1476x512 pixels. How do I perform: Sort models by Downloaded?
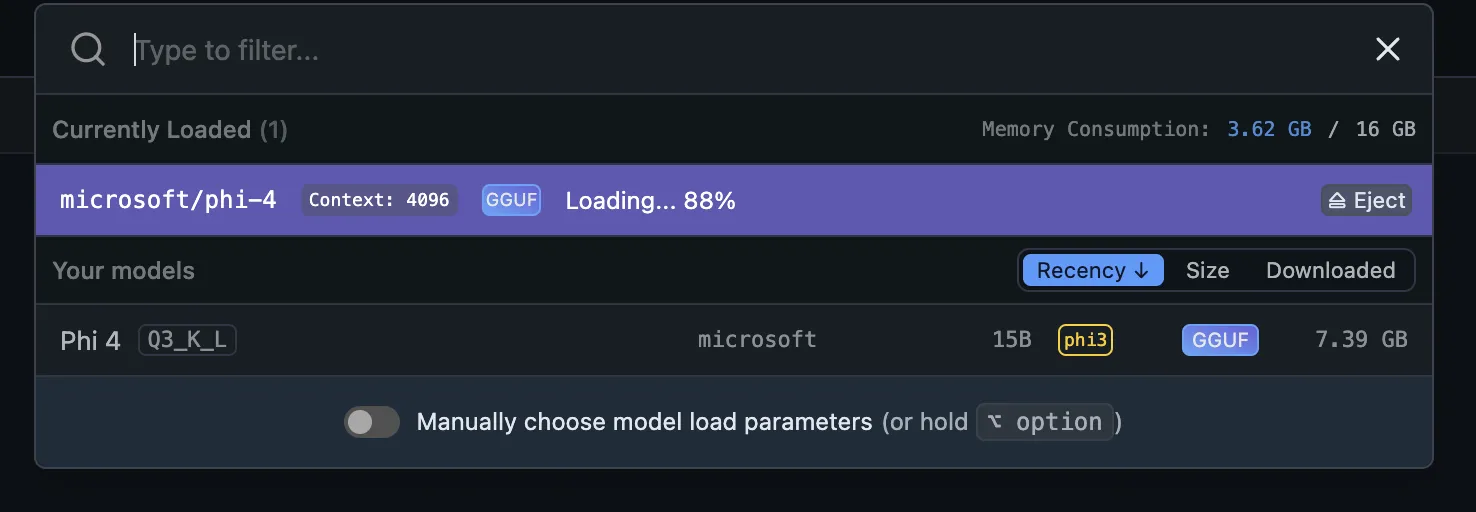point(1330,270)
